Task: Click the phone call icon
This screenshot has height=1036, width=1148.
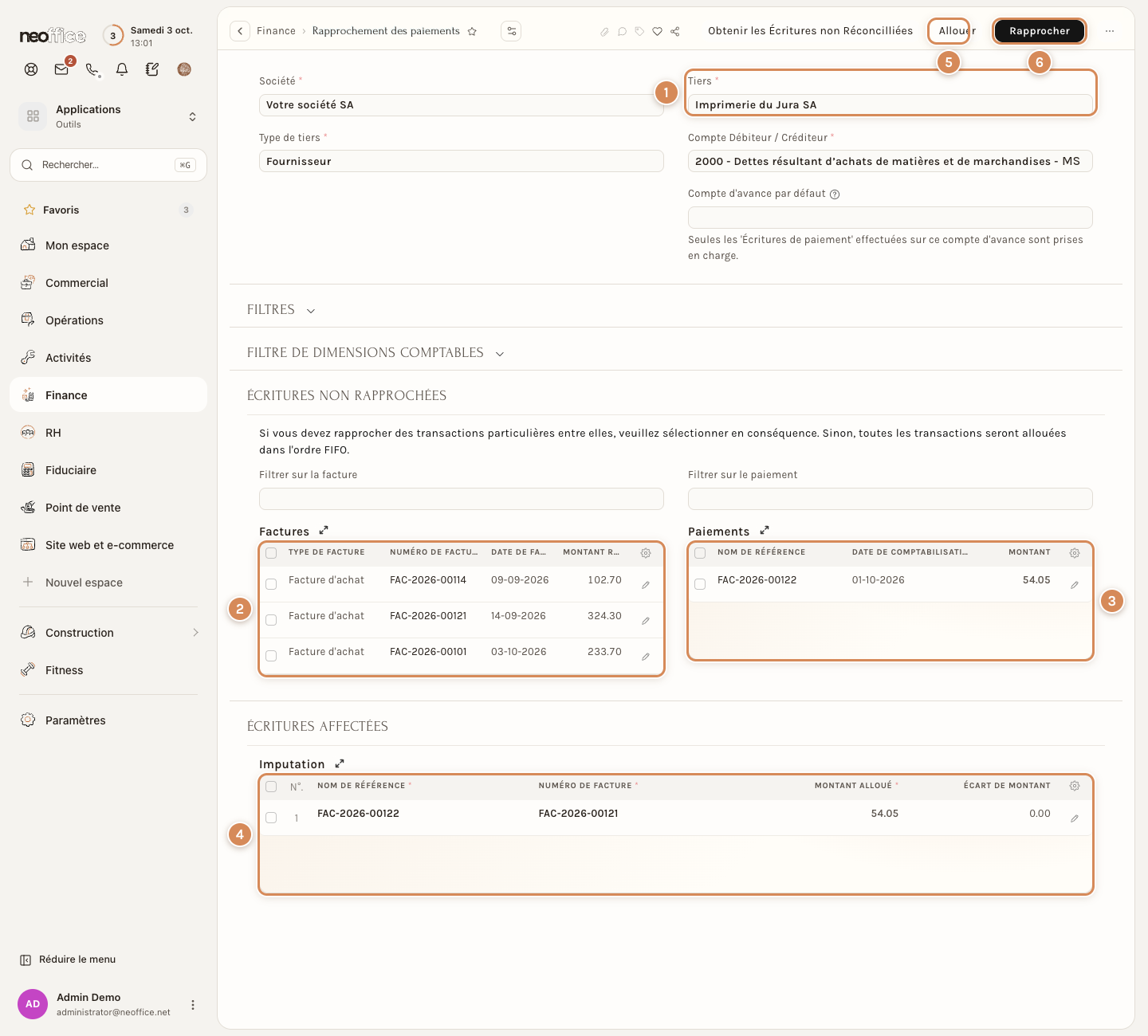Action: pyautogui.click(x=92, y=69)
